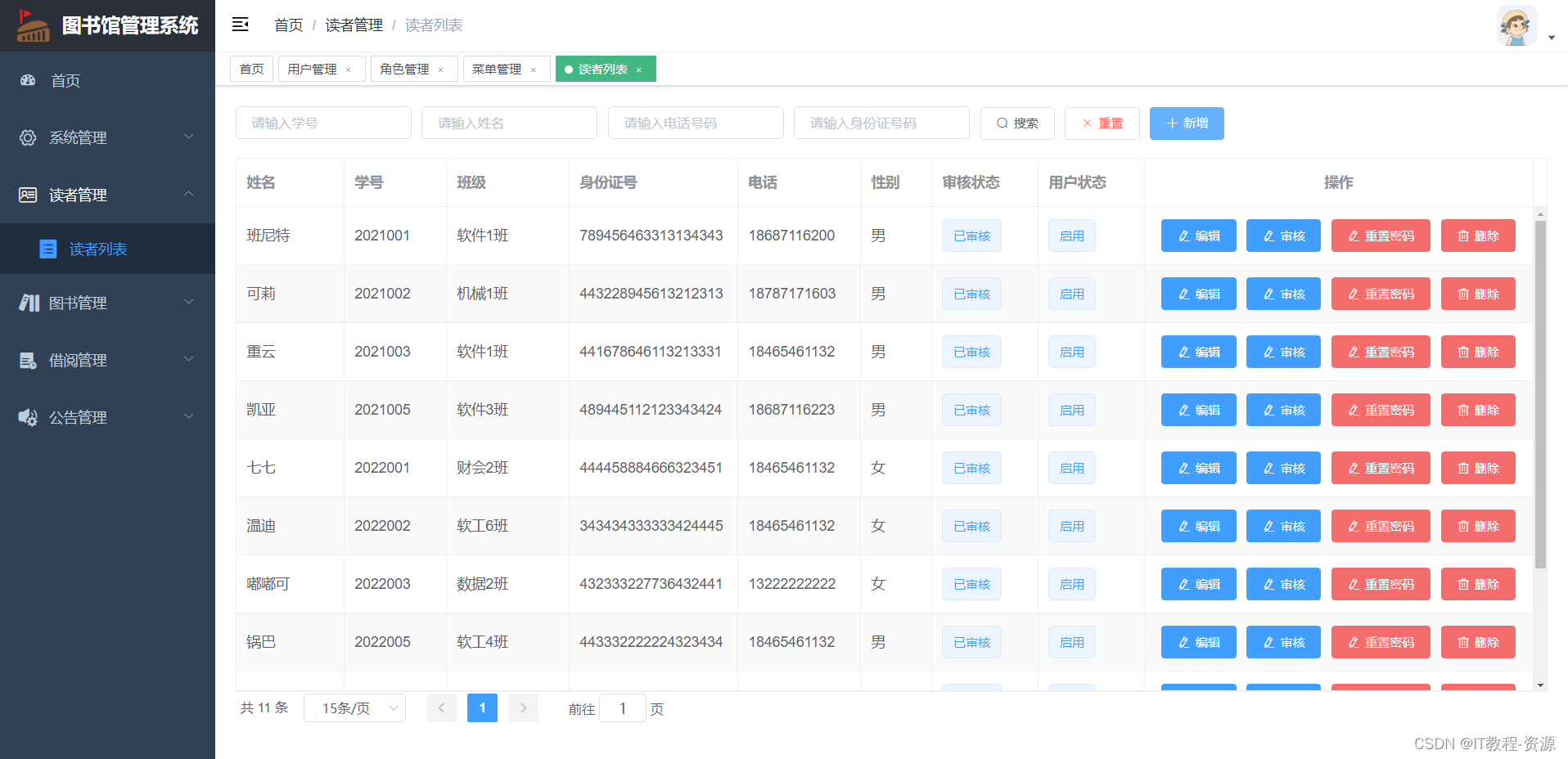Close the 菜单管理 tab

coord(534,70)
